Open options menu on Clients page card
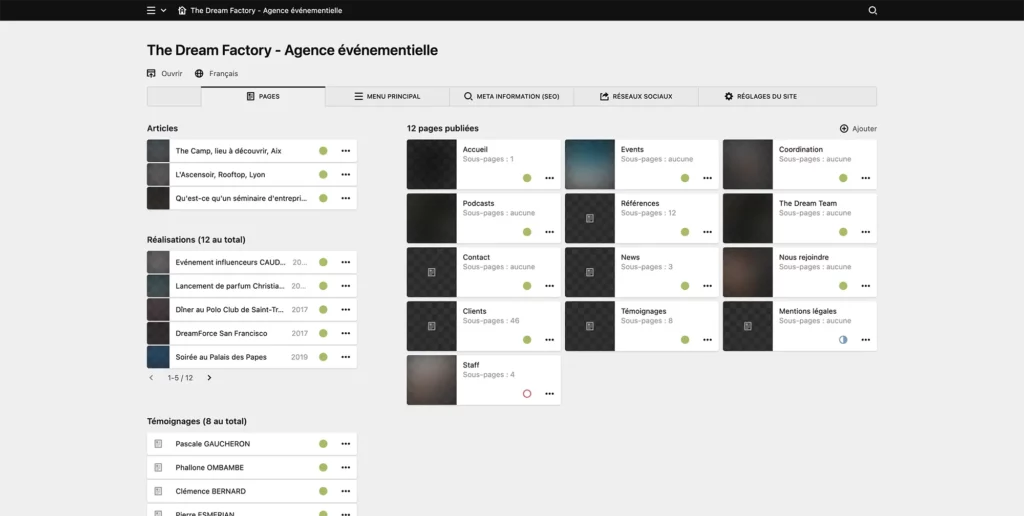The image size is (1024, 516). pos(549,340)
